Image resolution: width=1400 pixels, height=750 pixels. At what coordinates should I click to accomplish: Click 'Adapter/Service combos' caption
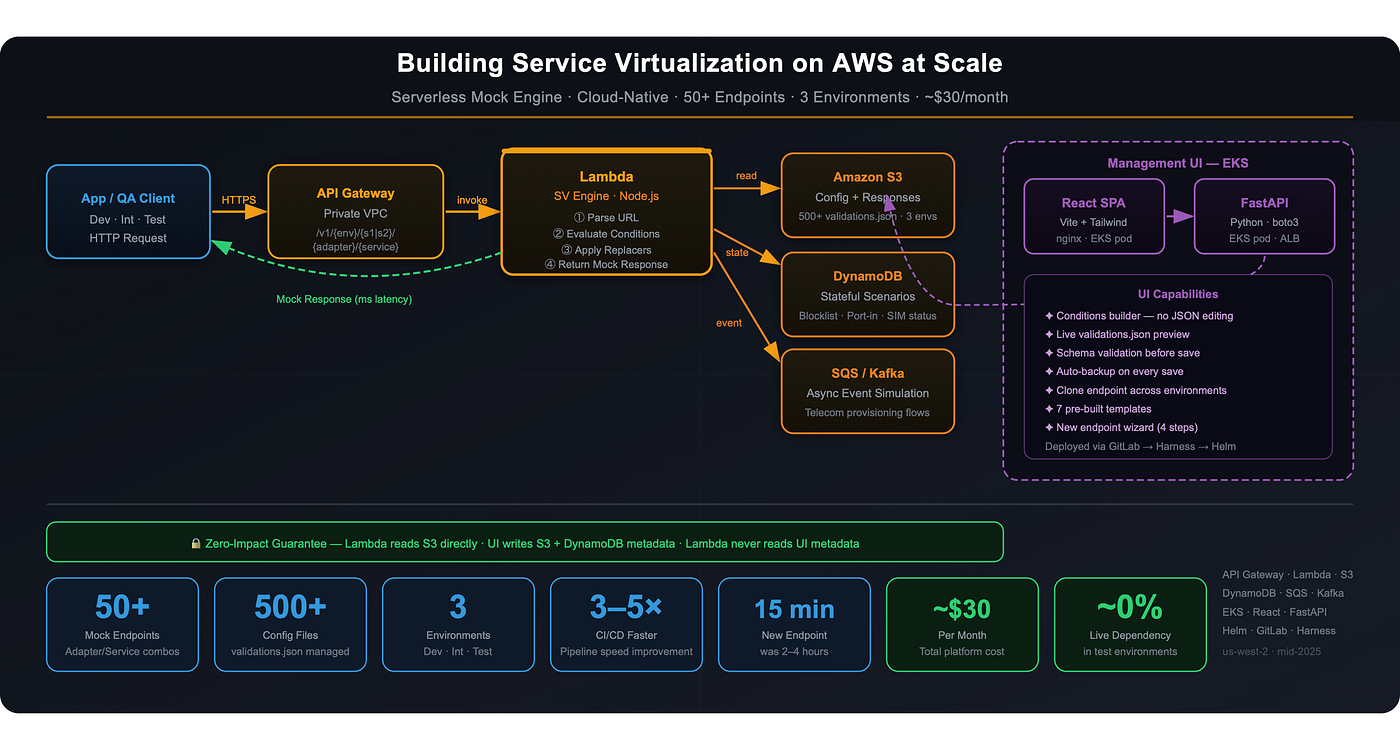(x=122, y=652)
